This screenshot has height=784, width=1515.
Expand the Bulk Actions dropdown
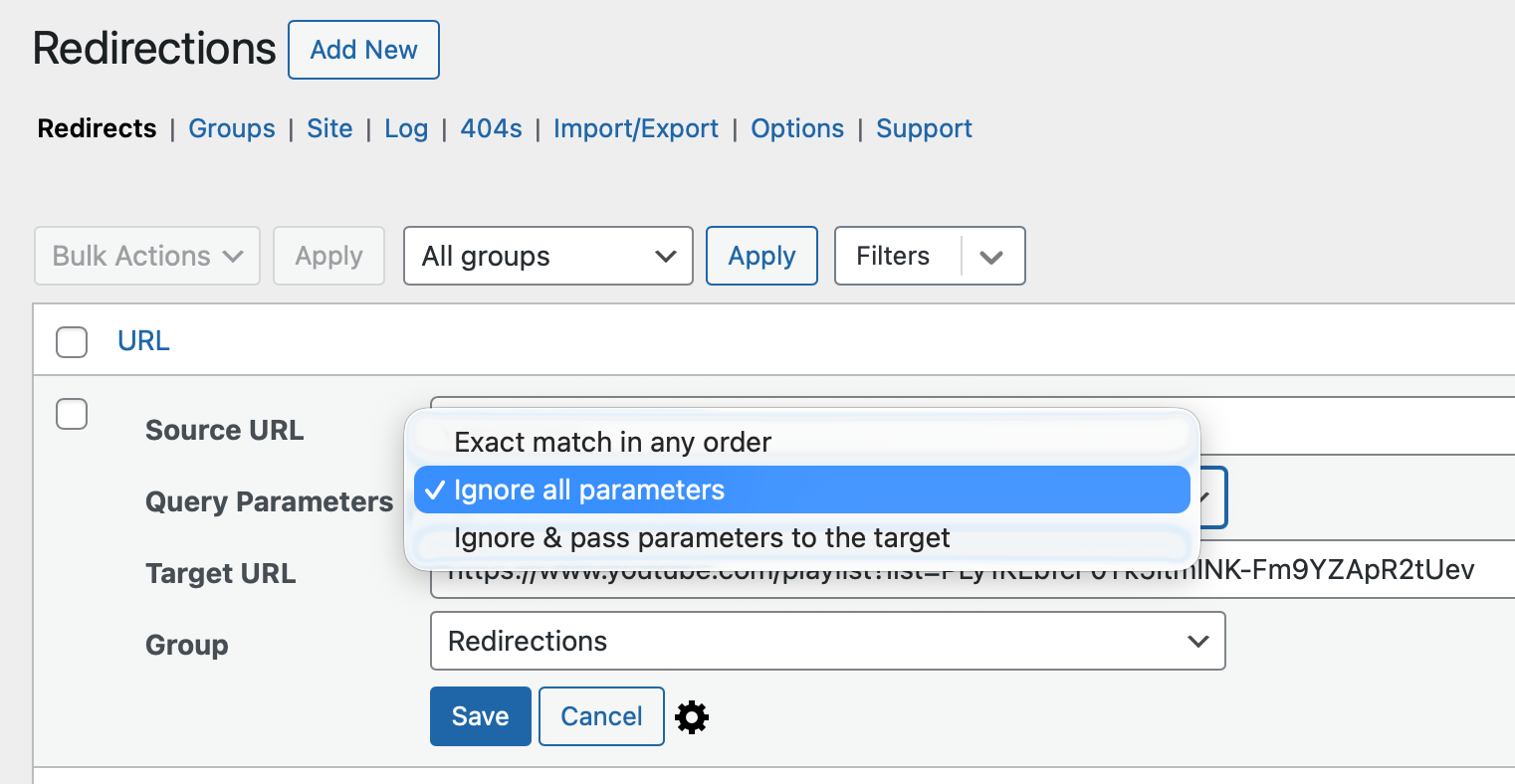[x=147, y=256]
